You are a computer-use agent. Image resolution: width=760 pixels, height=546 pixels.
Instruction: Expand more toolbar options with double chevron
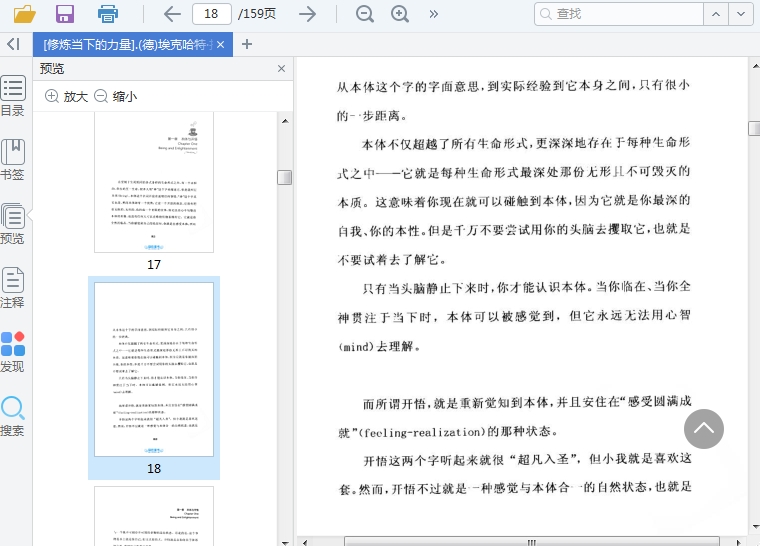pyautogui.click(x=433, y=14)
